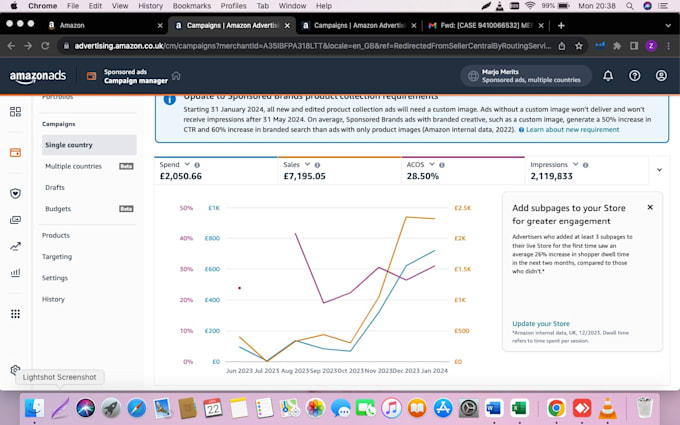Open the help question mark icon
The image size is (680, 425).
pos(634,76)
